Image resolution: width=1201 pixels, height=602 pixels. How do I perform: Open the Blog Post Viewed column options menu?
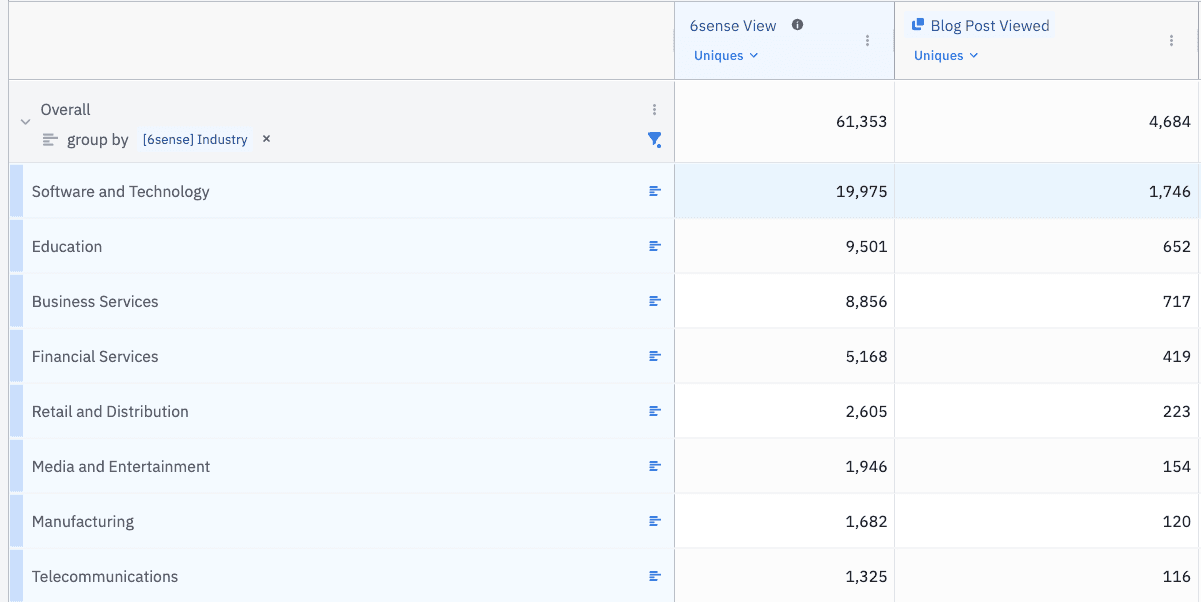tap(1171, 41)
